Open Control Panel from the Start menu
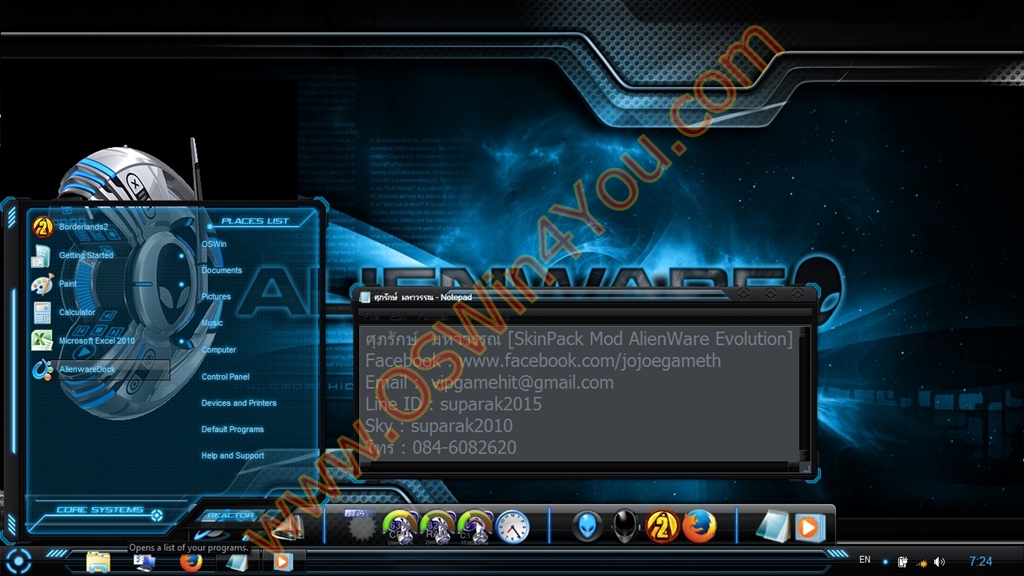Screen dimensions: 1024x576 (x=225, y=377)
